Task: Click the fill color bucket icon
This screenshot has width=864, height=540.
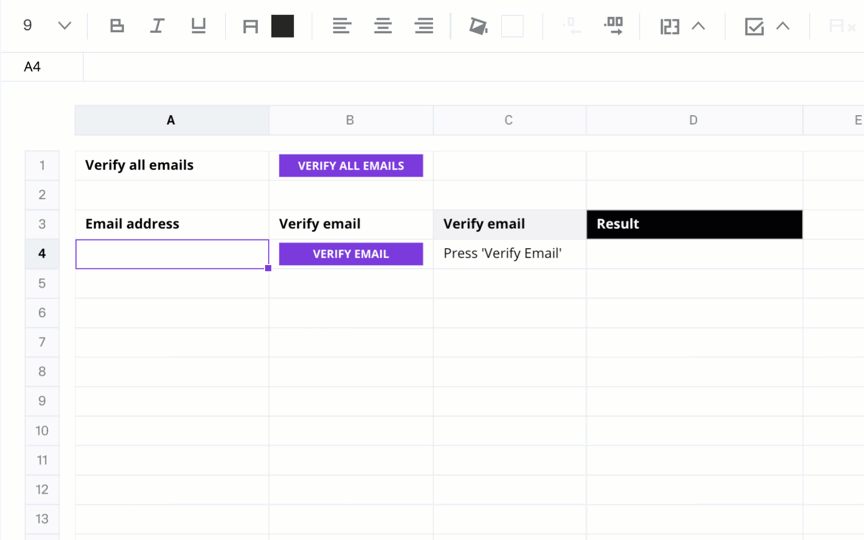Action: (x=478, y=26)
